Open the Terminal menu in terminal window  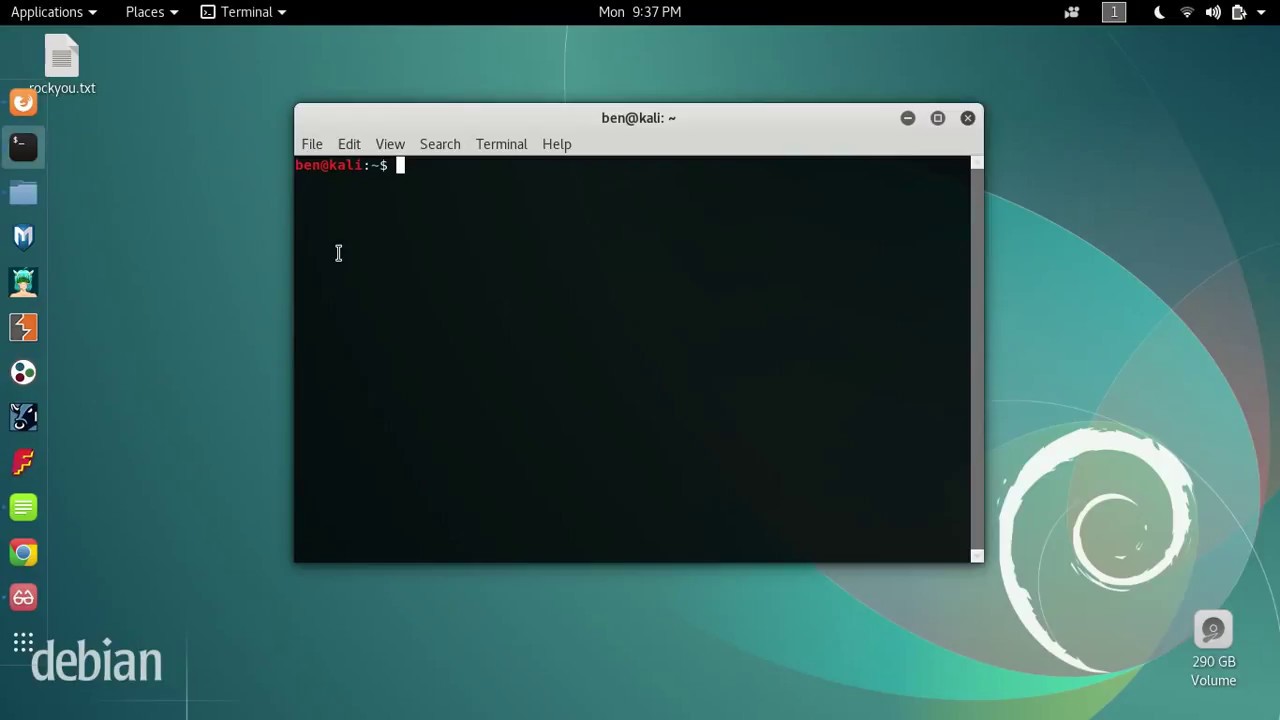501,144
